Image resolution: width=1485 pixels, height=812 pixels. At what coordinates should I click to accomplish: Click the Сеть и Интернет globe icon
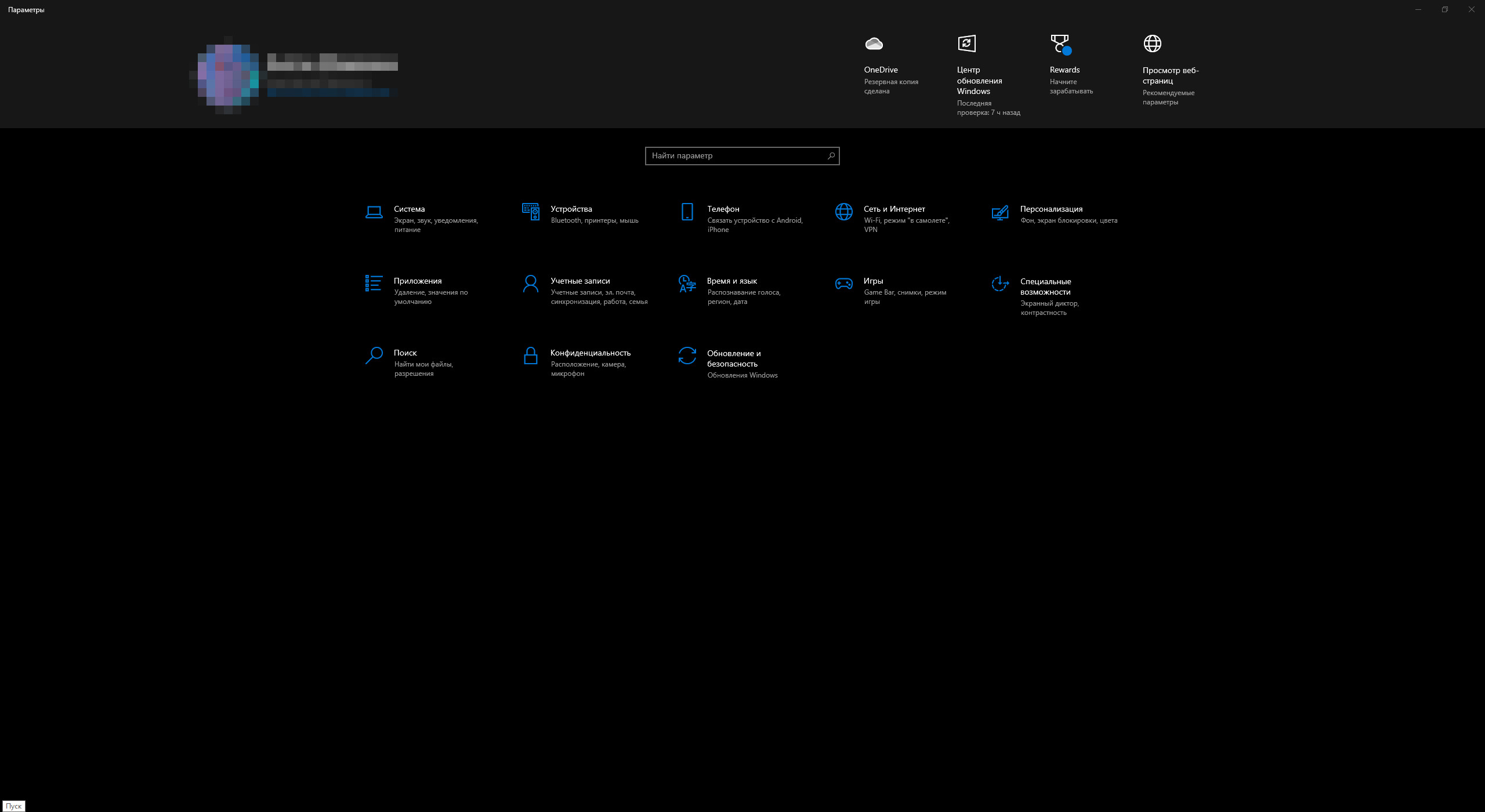pyautogui.click(x=843, y=212)
